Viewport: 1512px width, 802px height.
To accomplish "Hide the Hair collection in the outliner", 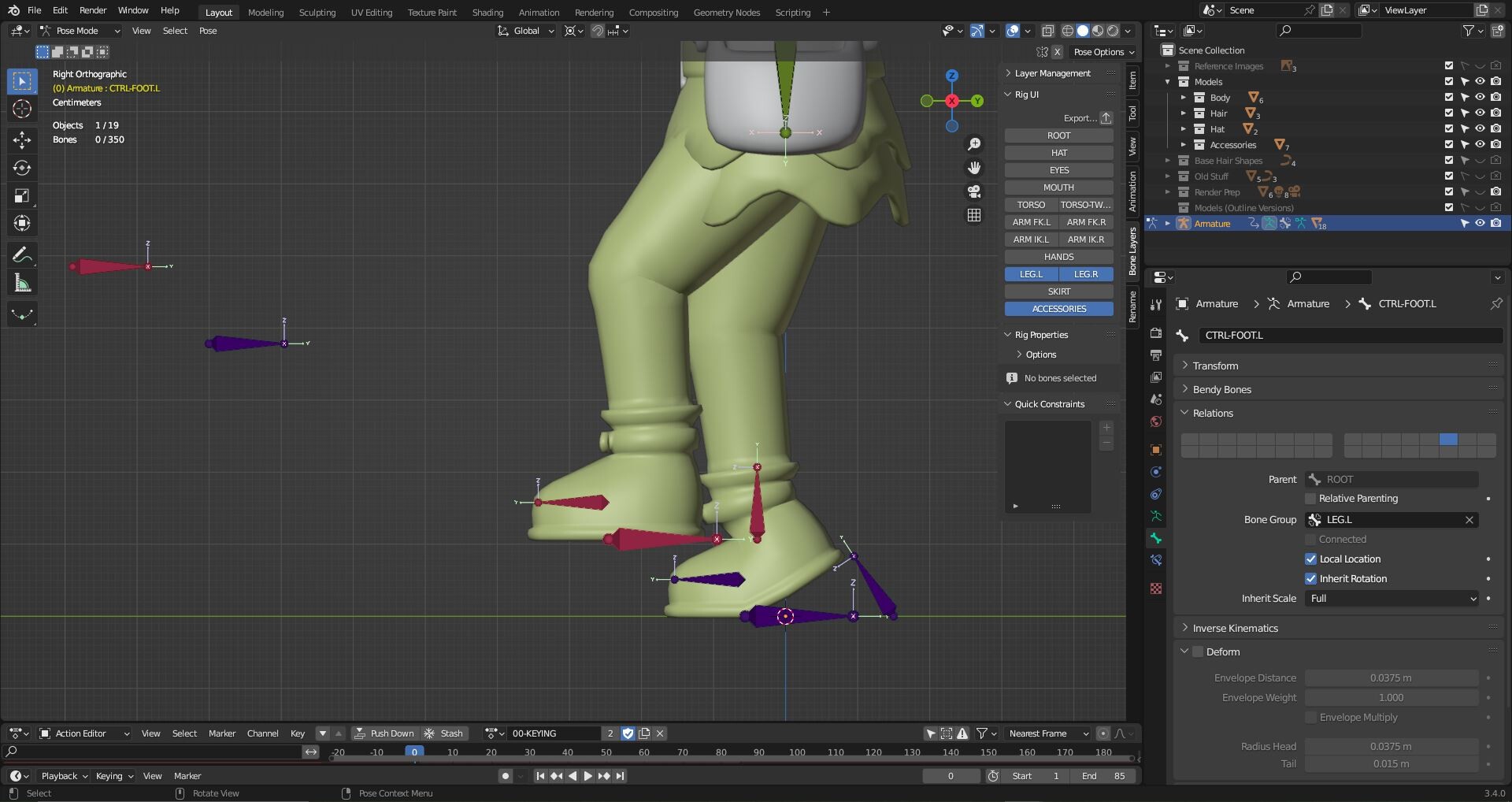I will [1478, 113].
